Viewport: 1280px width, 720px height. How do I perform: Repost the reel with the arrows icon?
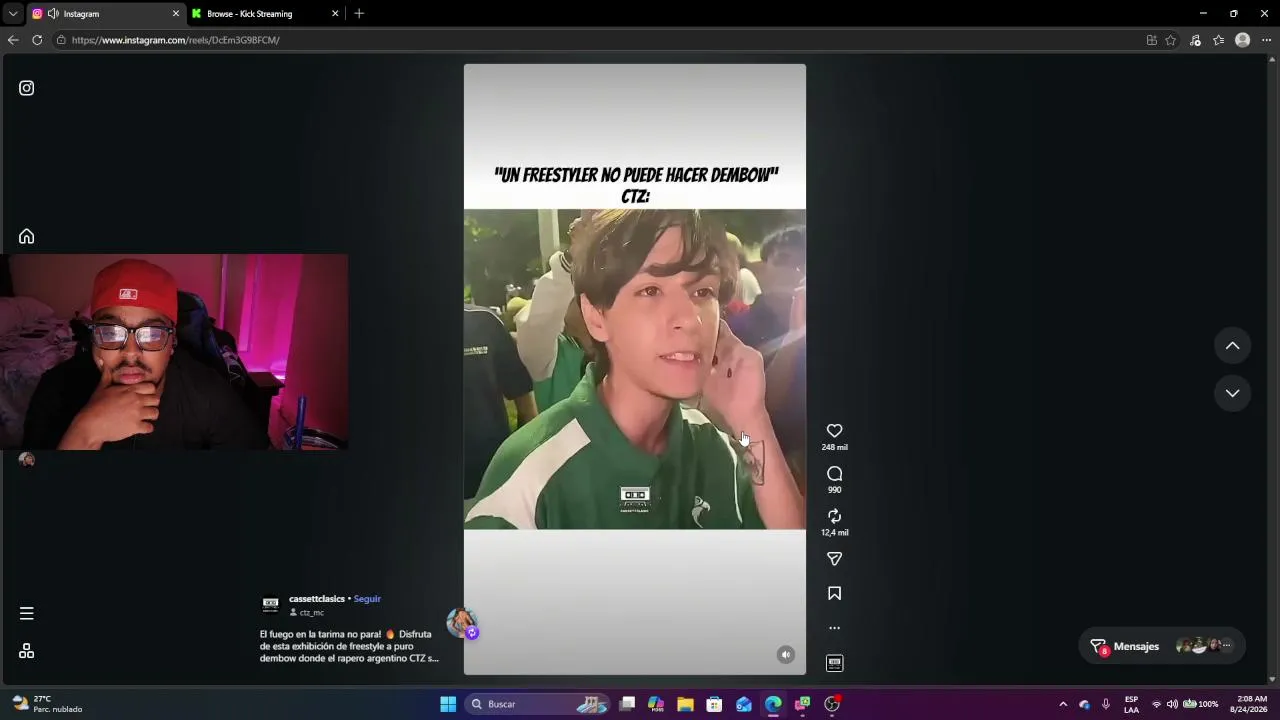[x=834, y=516]
